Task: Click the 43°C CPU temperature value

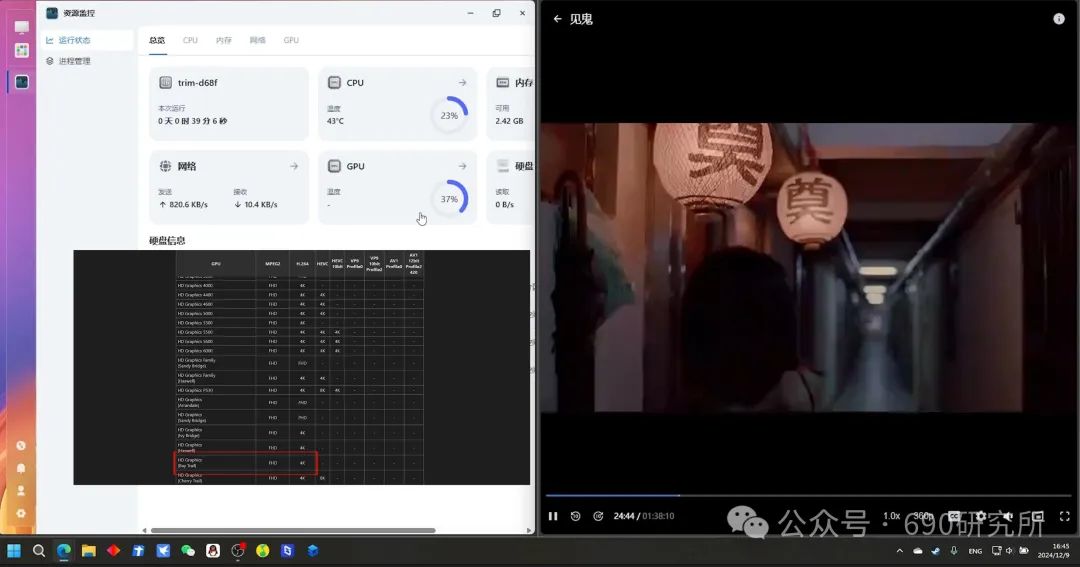Action: click(x=335, y=121)
